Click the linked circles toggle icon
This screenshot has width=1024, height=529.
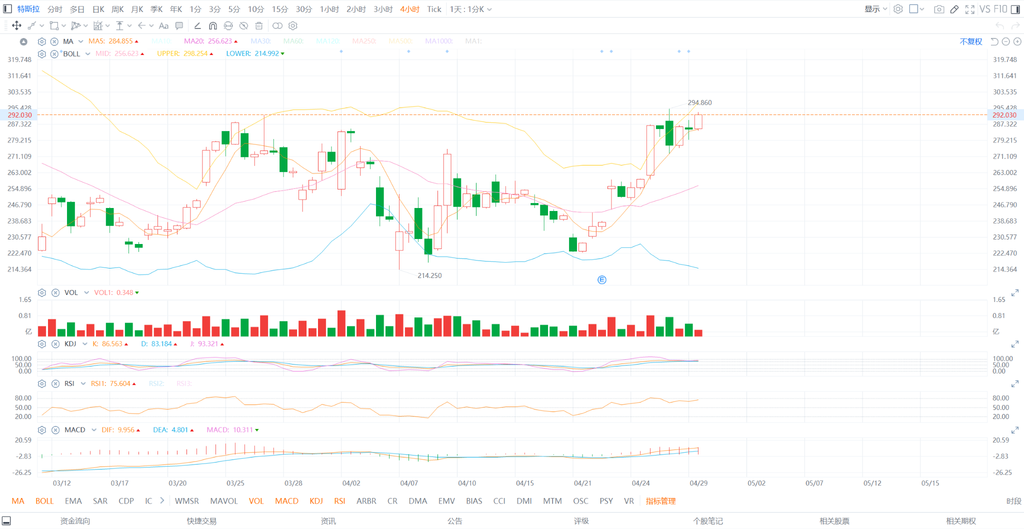point(277,26)
